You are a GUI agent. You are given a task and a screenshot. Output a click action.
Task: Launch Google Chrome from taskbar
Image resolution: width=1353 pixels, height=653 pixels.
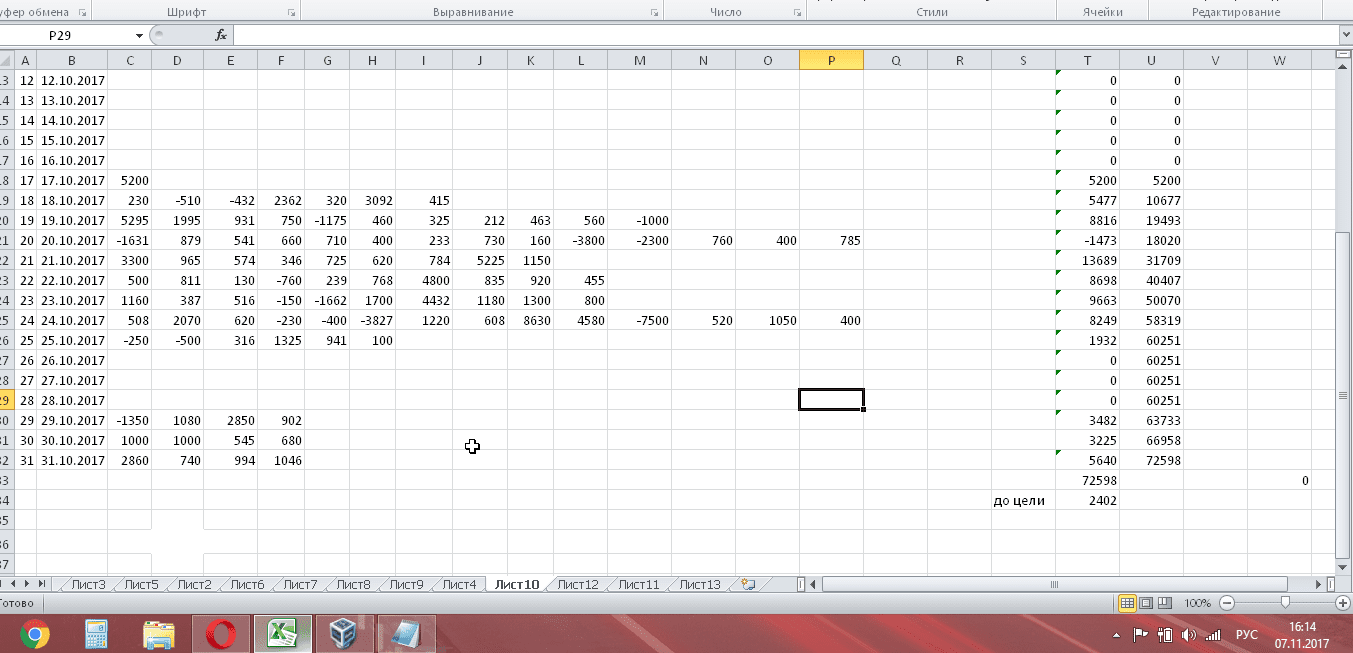(35, 634)
